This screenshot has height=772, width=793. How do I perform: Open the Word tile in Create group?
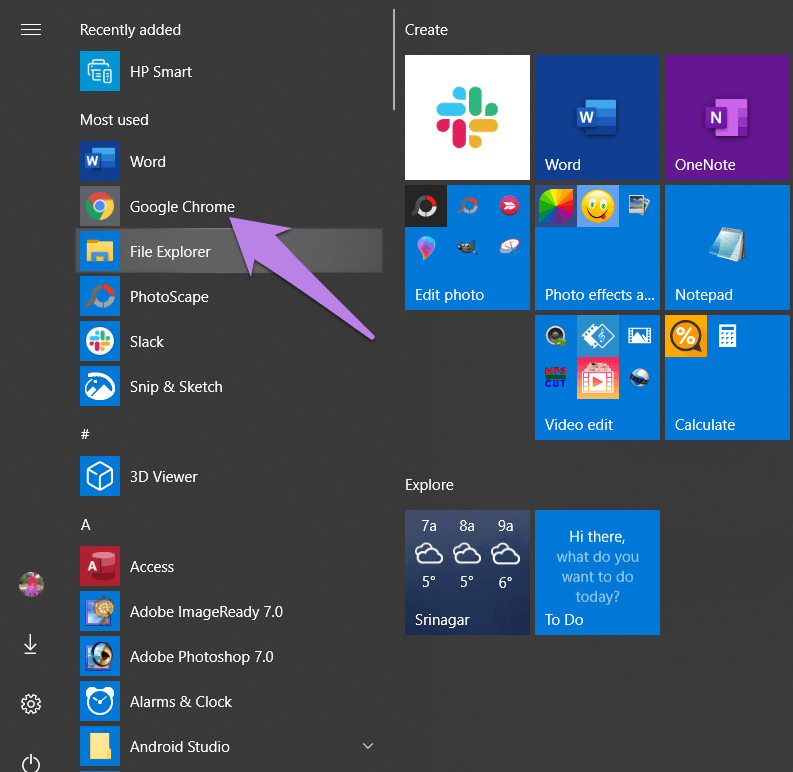[x=597, y=117]
